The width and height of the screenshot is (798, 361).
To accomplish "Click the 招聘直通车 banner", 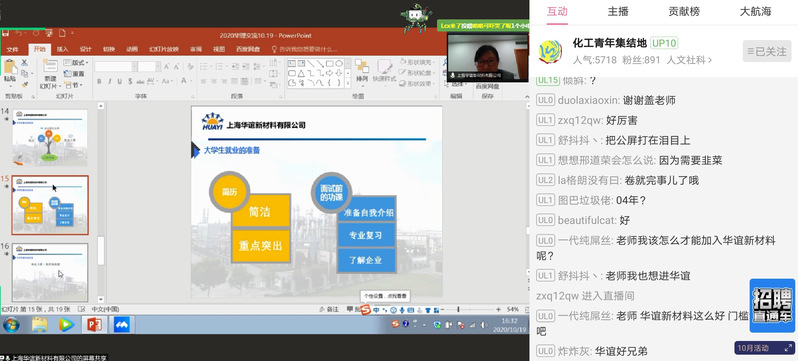I will (772, 306).
